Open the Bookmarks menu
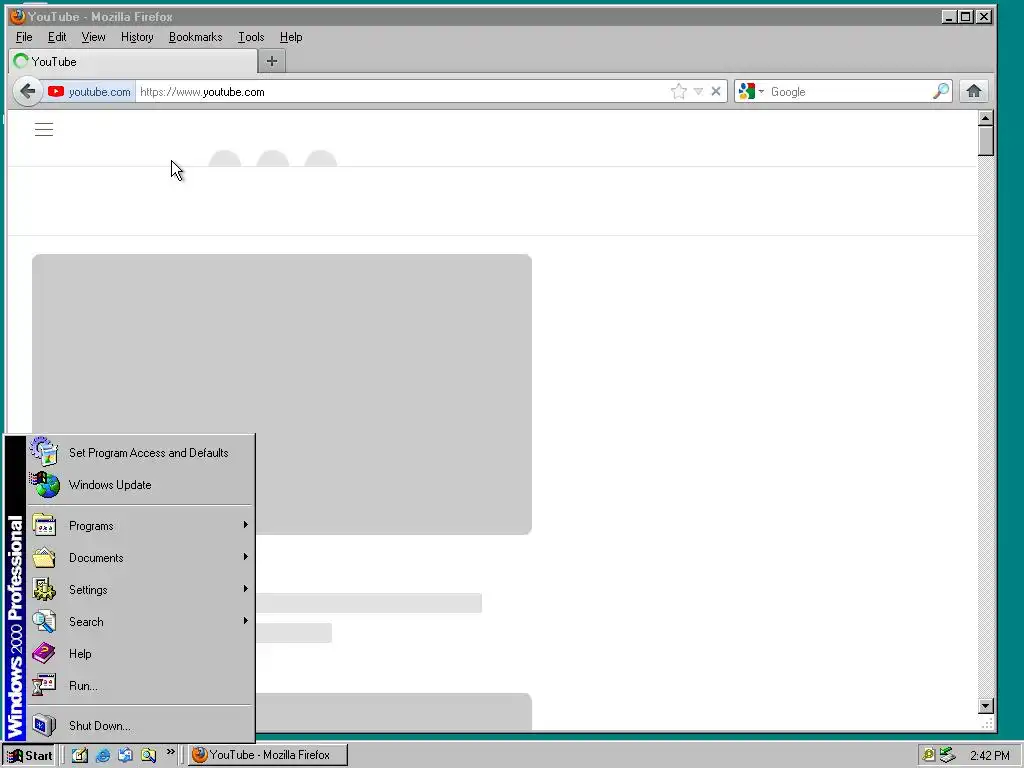 pyautogui.click(x=195, y=37)
